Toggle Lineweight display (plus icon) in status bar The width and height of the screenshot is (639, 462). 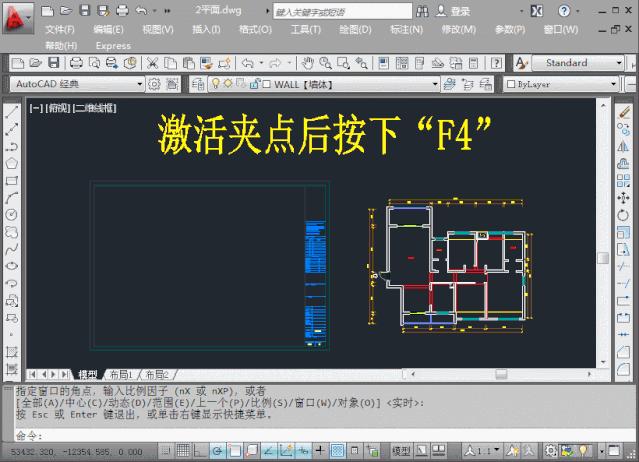click(x=320, y=451)
